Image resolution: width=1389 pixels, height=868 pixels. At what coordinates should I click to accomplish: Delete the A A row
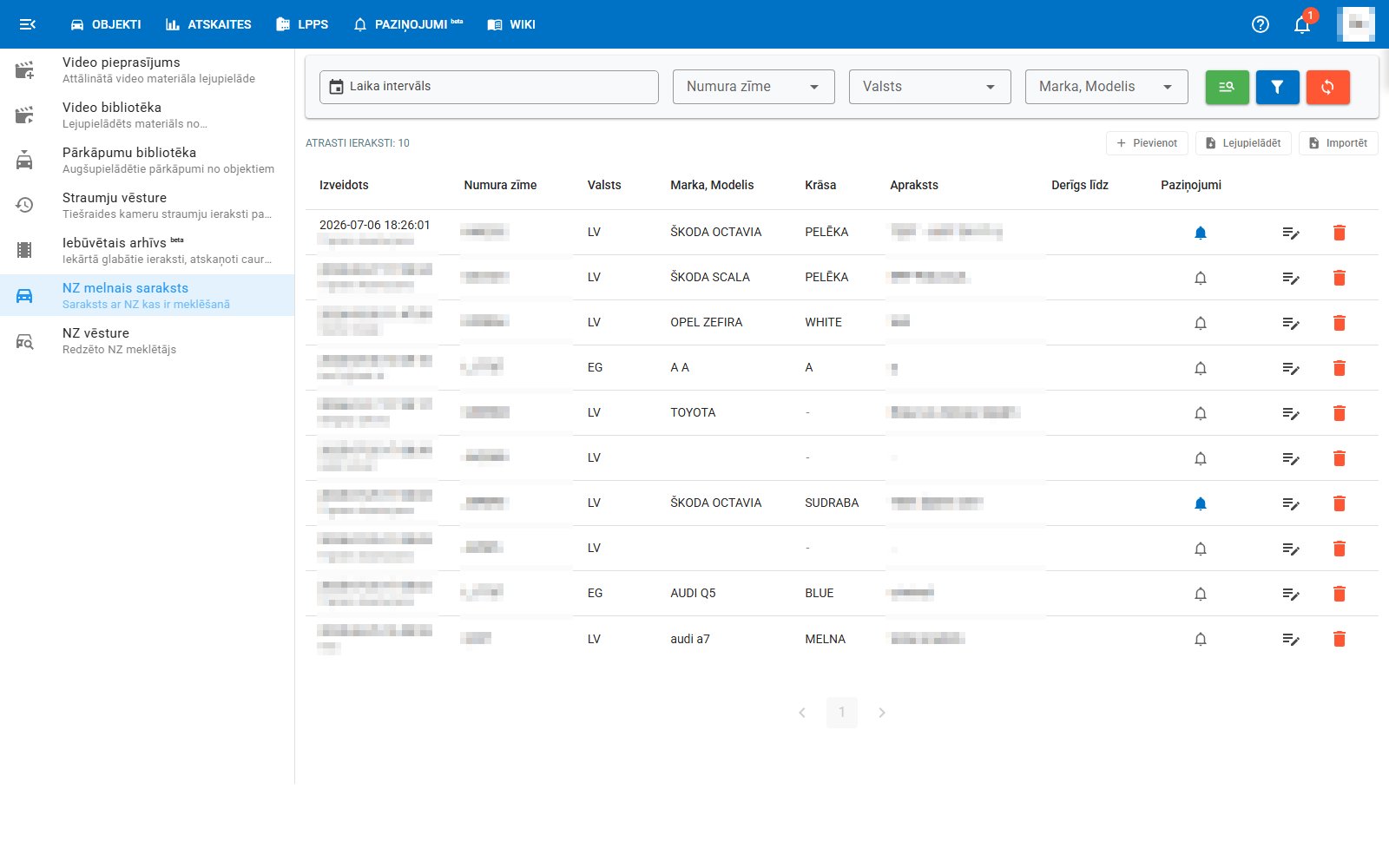point(1340,368)
